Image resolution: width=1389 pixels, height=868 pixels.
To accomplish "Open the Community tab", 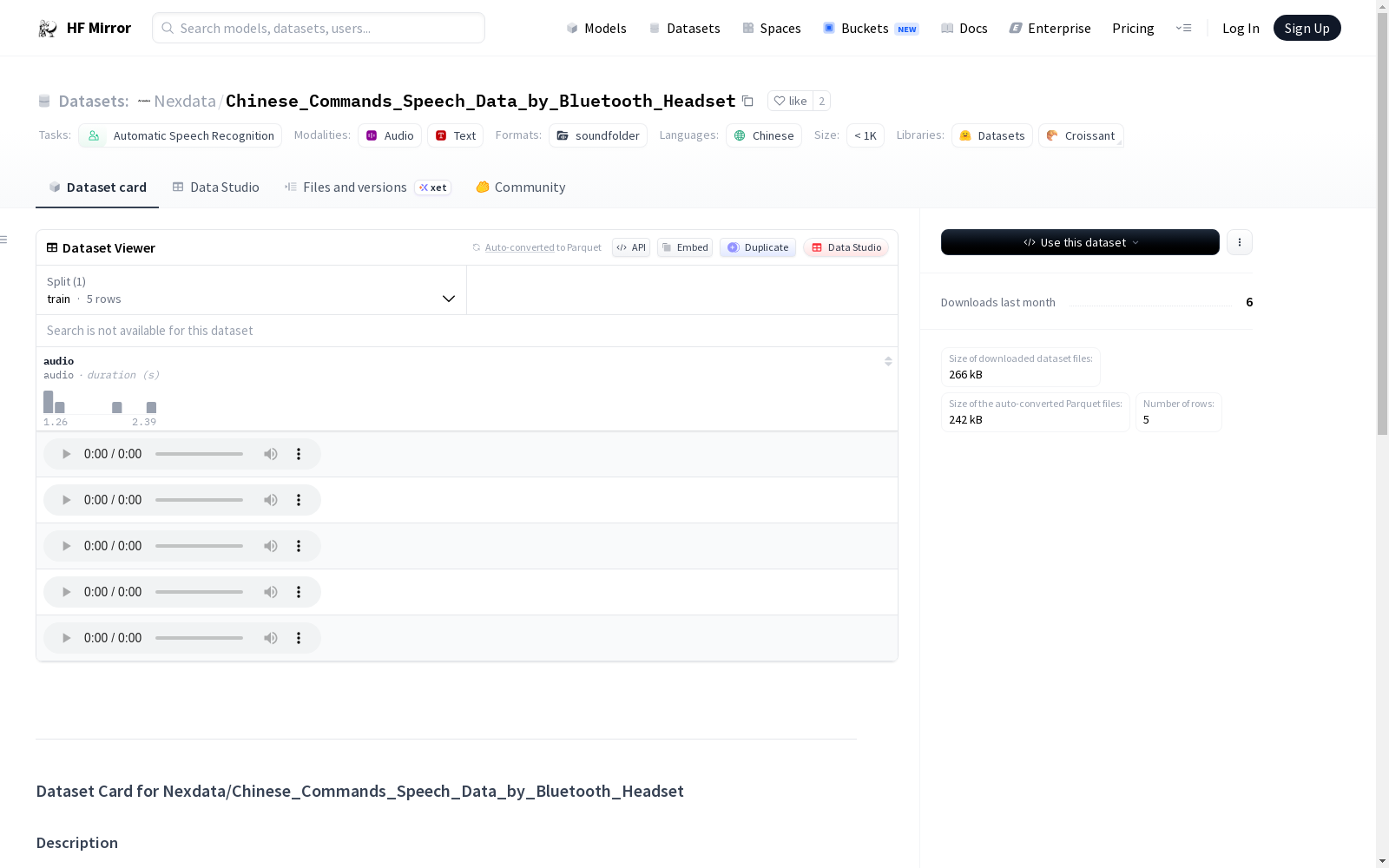I will tap(520, 187).
